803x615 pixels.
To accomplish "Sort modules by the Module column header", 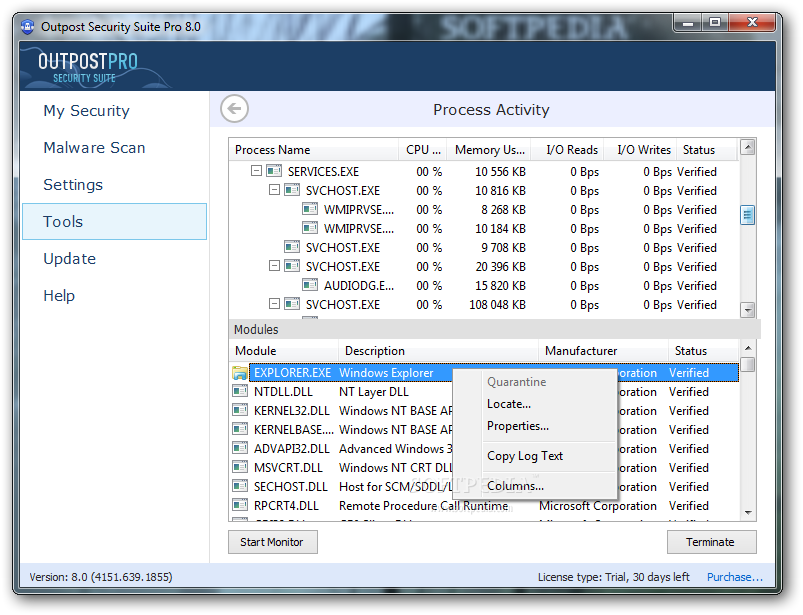I will point(284,351).
